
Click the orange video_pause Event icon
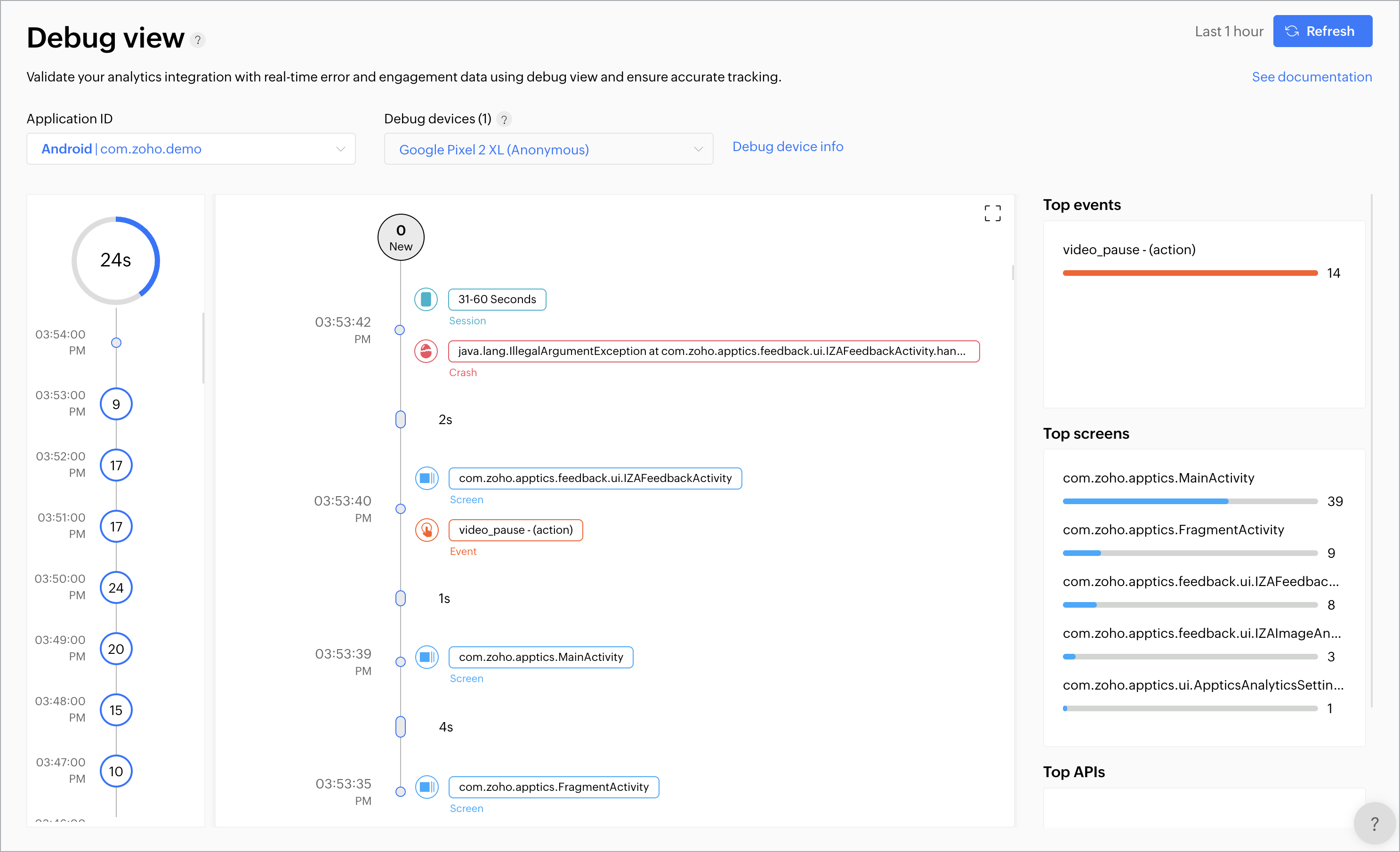426,530
